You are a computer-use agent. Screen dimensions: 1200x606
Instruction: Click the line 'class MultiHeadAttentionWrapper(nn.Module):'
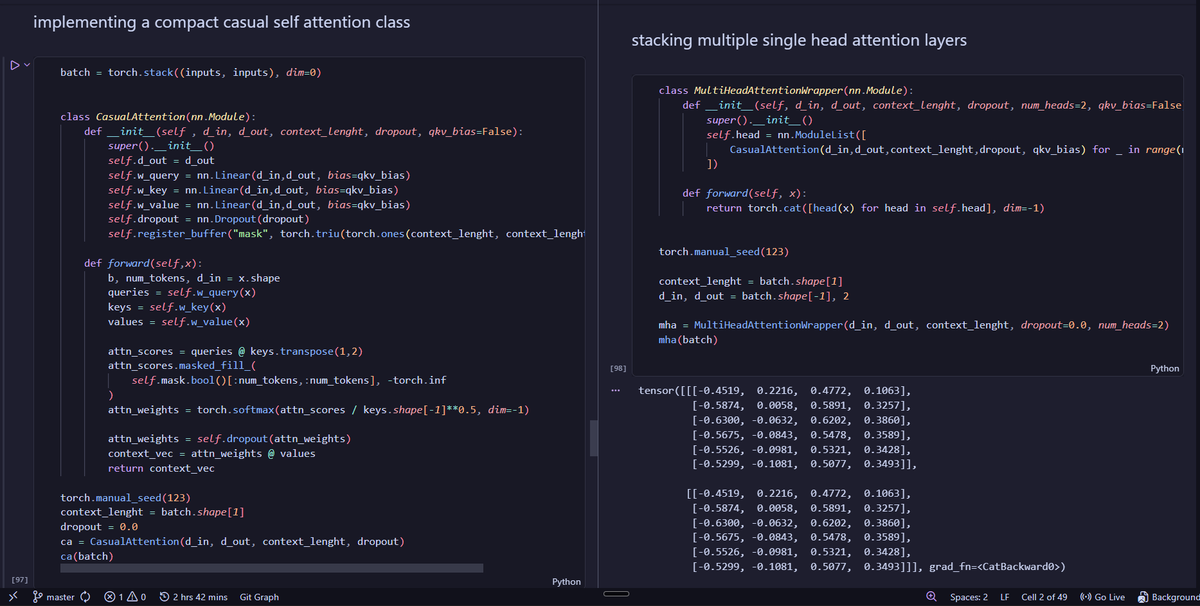(786, 90)
